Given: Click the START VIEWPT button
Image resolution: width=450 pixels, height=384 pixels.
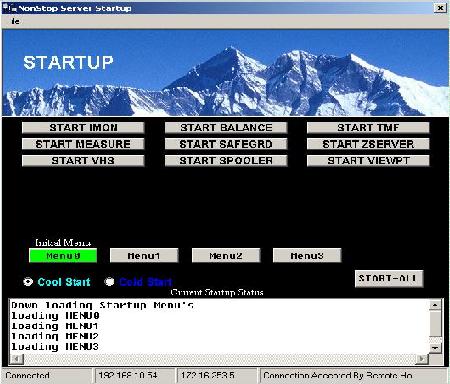Looking at the screenshot, I should (x=368, y=160).
